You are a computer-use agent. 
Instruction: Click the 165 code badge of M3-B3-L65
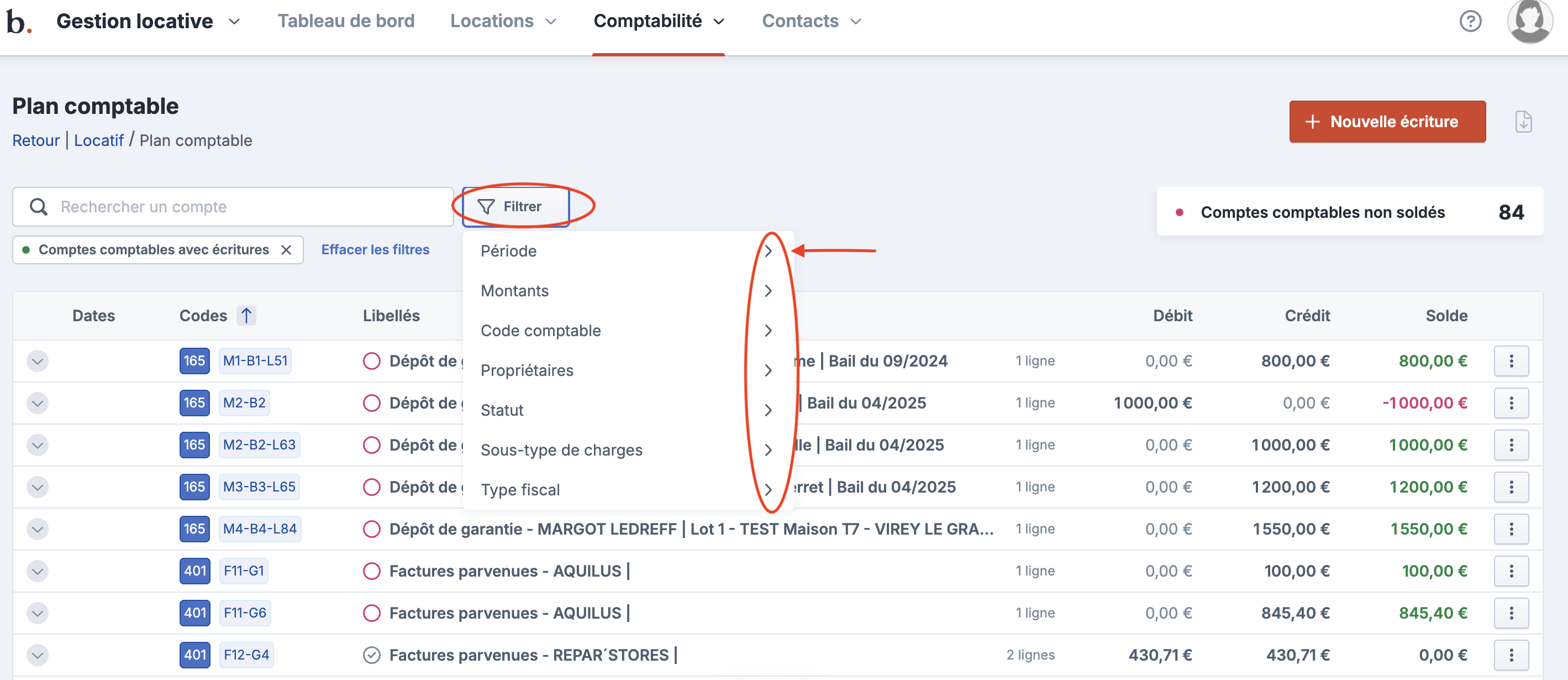point(194,487)
